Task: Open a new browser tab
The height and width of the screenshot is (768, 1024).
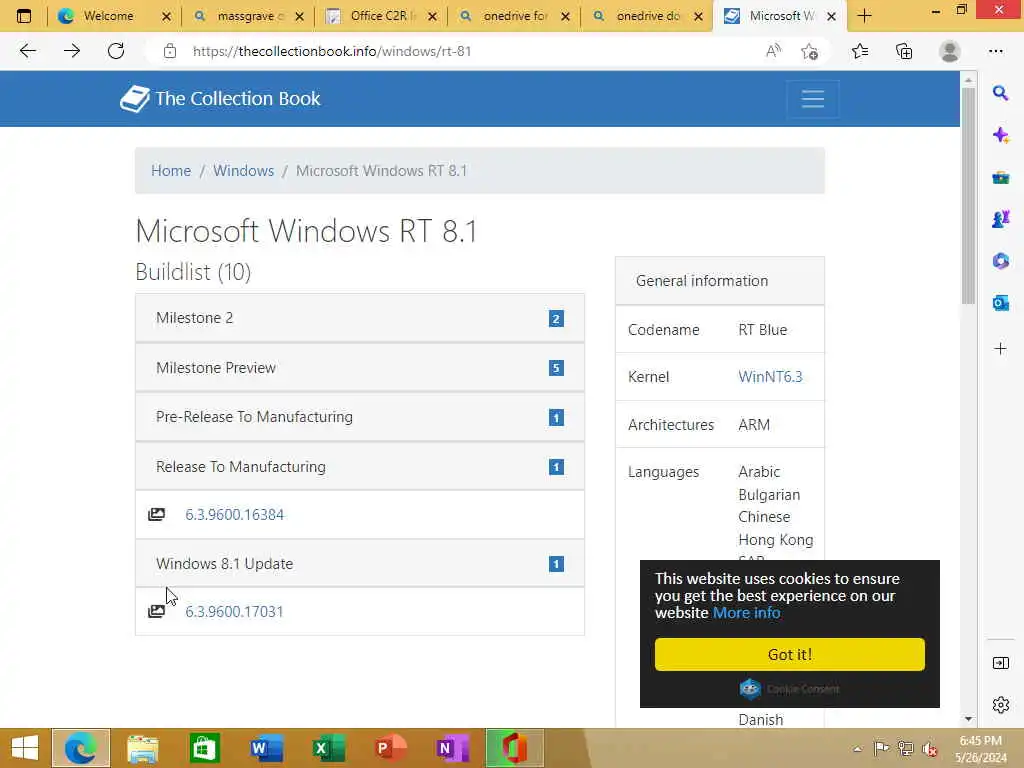Action: click(x=865, y=16)
